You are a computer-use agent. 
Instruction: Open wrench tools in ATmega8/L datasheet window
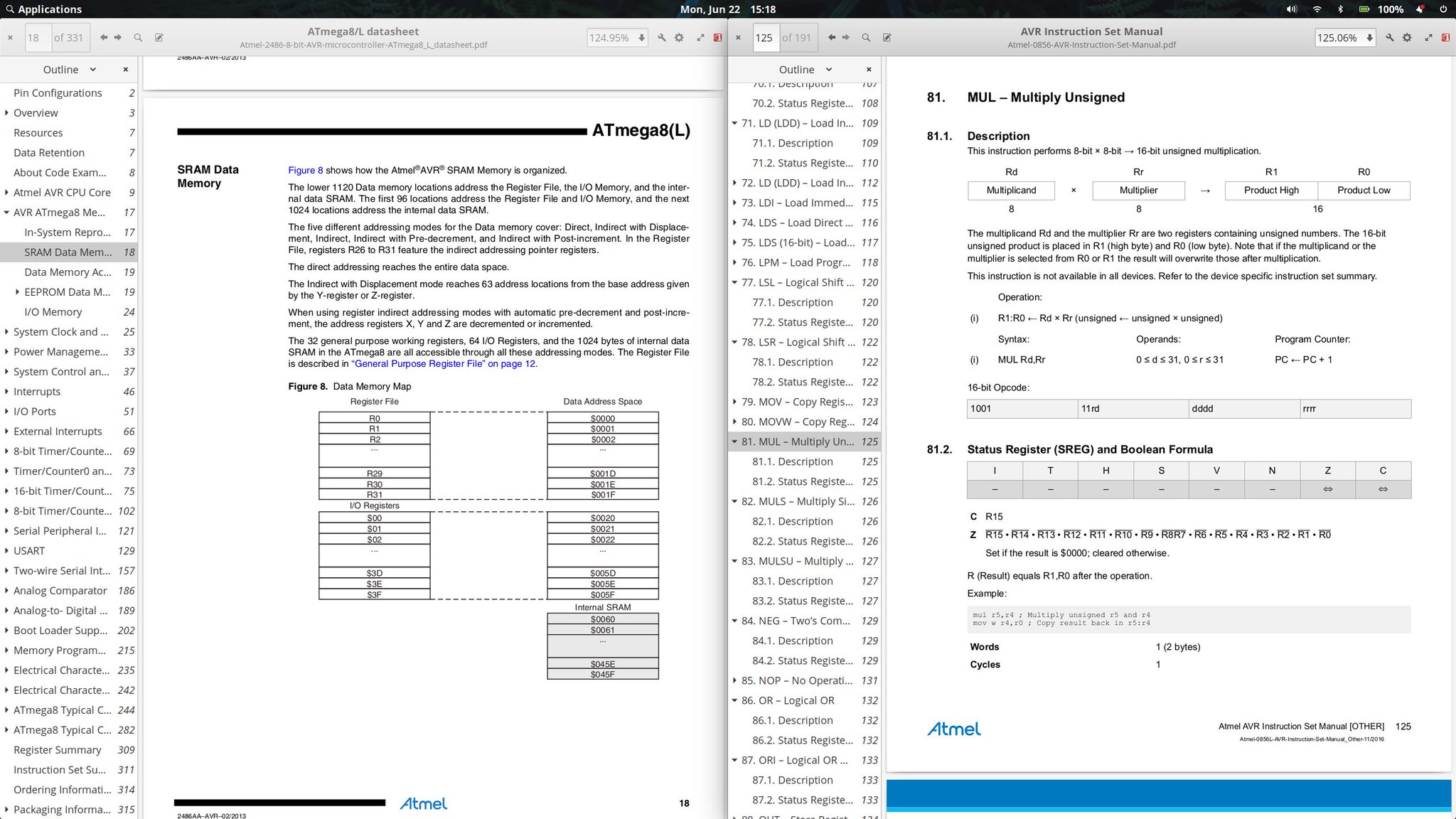(x=662, y=38)
